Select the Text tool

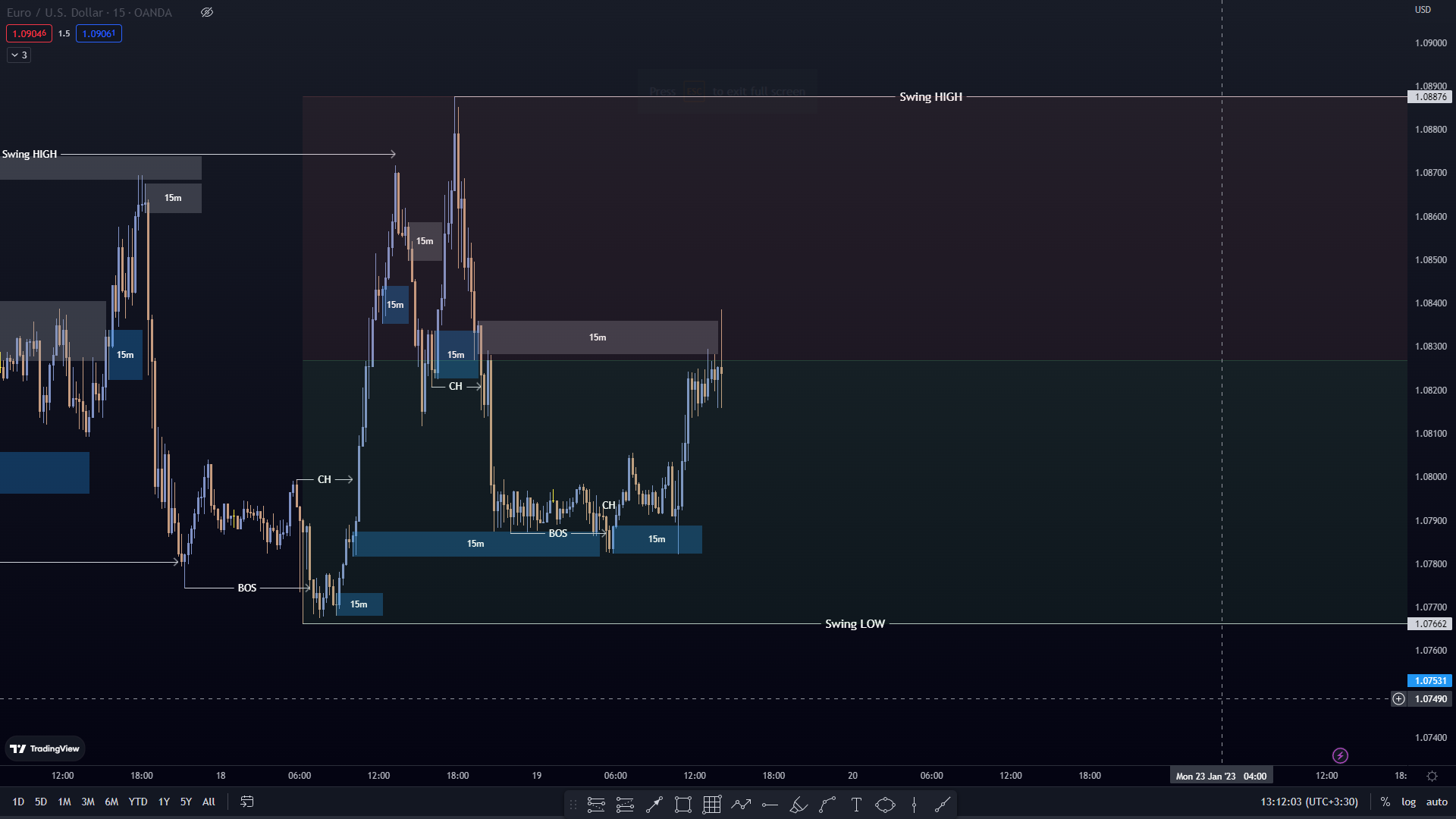[x=856, y=805]
